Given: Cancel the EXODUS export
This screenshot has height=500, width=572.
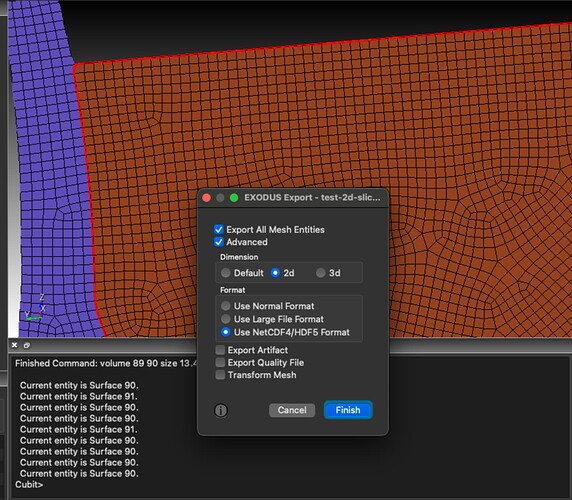Looking at the screenshot, I should click(x=292, y=410).
